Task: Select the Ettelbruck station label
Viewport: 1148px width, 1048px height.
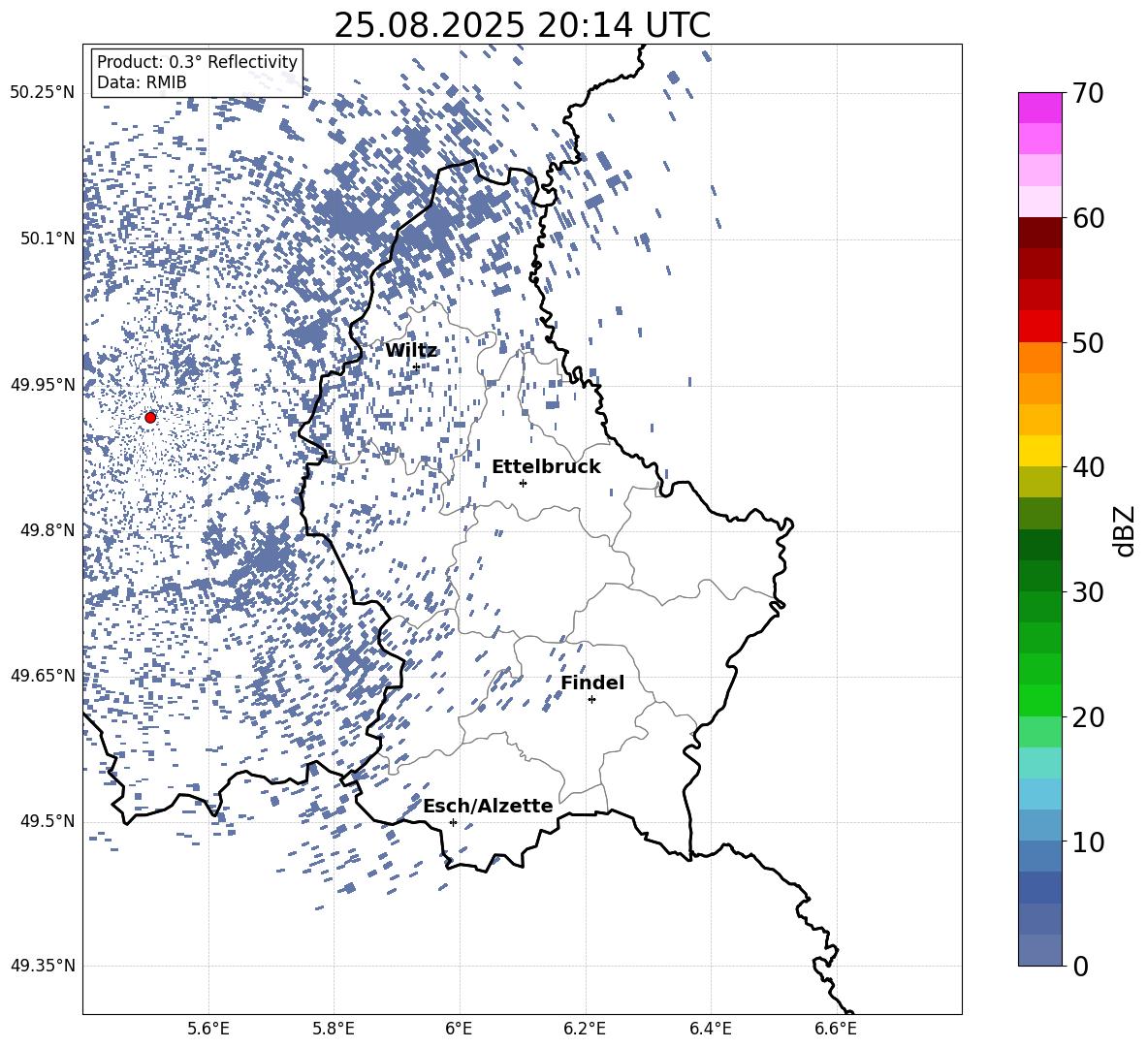Action: click(x=546, y=467)
